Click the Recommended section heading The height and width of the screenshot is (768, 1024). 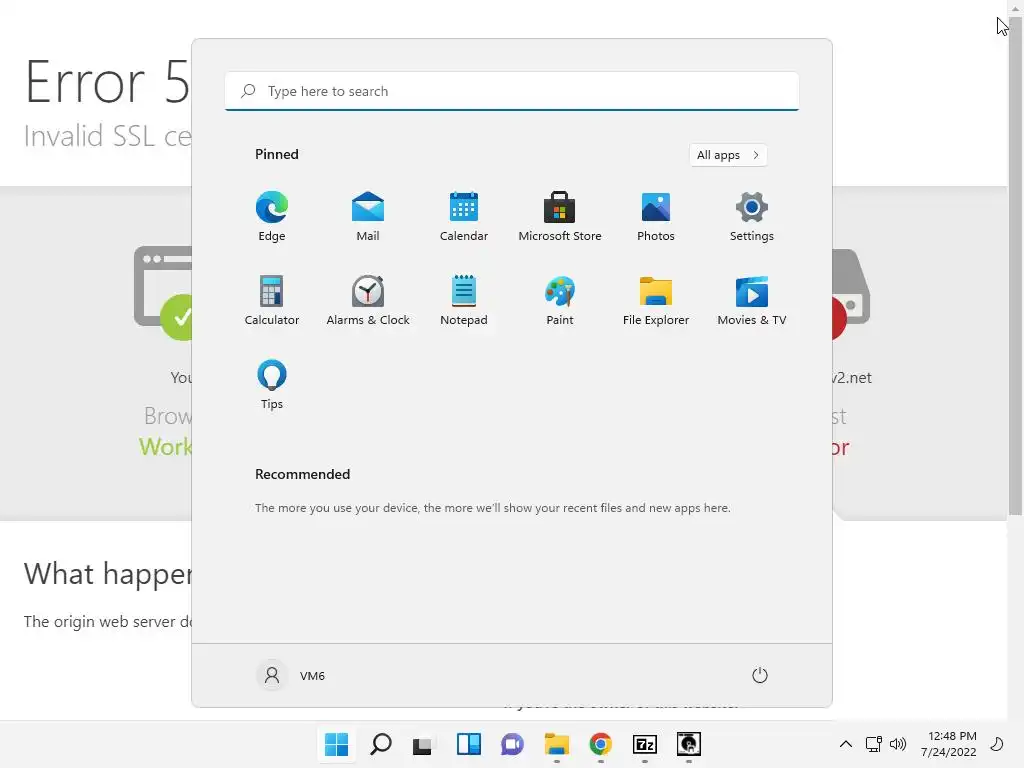[302, 474]
